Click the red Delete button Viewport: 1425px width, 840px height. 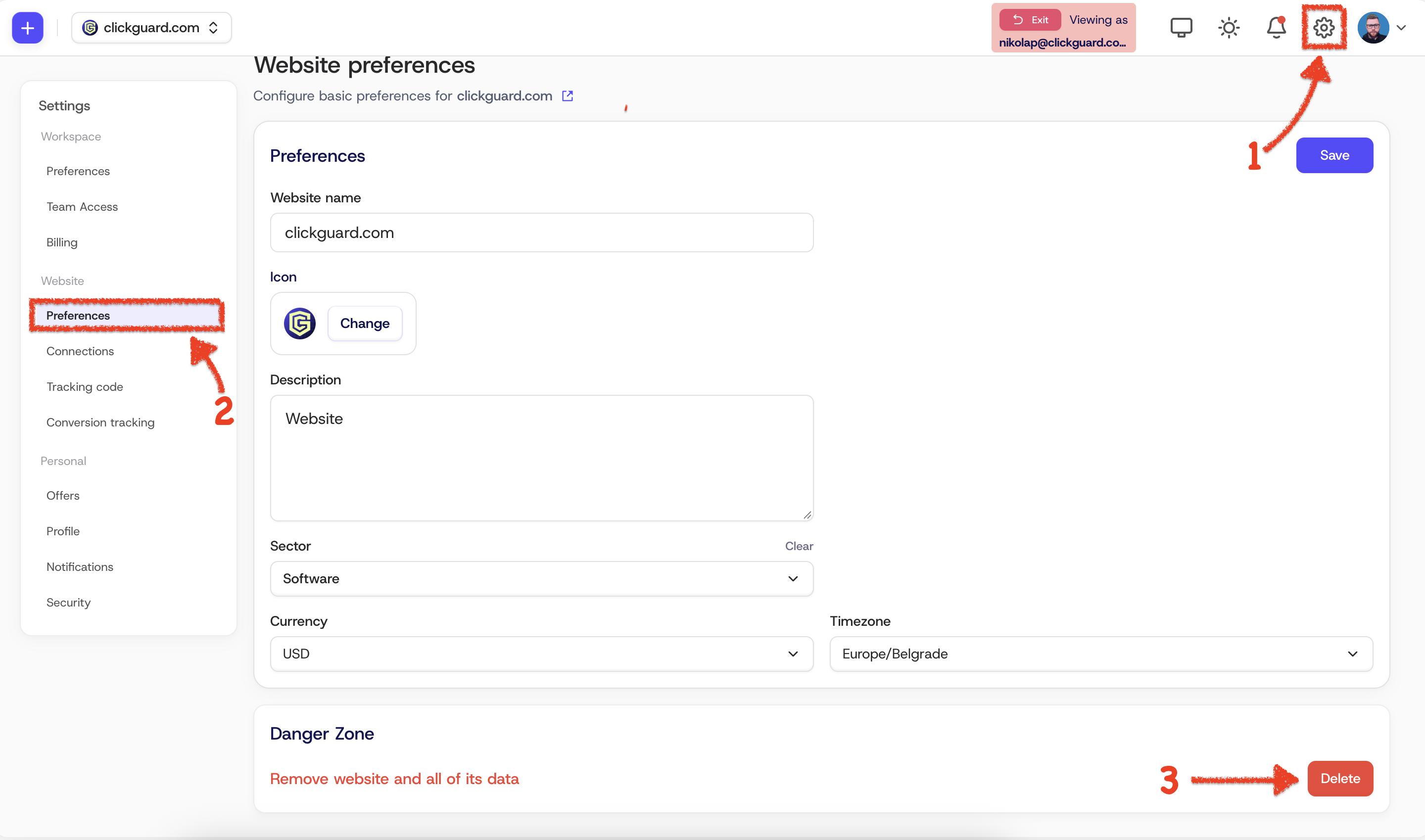tap(1339, 778)
